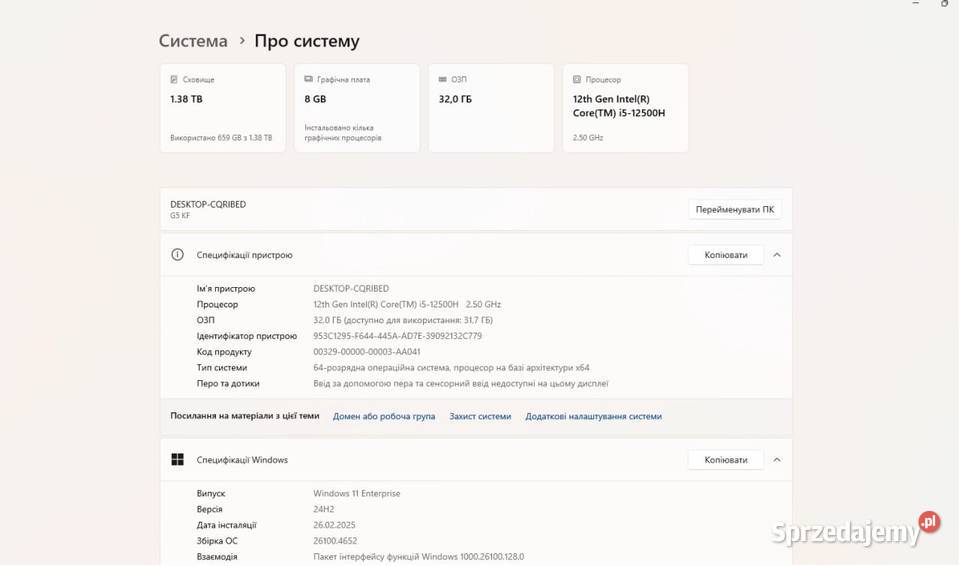Select the 64-розрядна операційна система value
The image size is (960, 566).
[451, 368]
